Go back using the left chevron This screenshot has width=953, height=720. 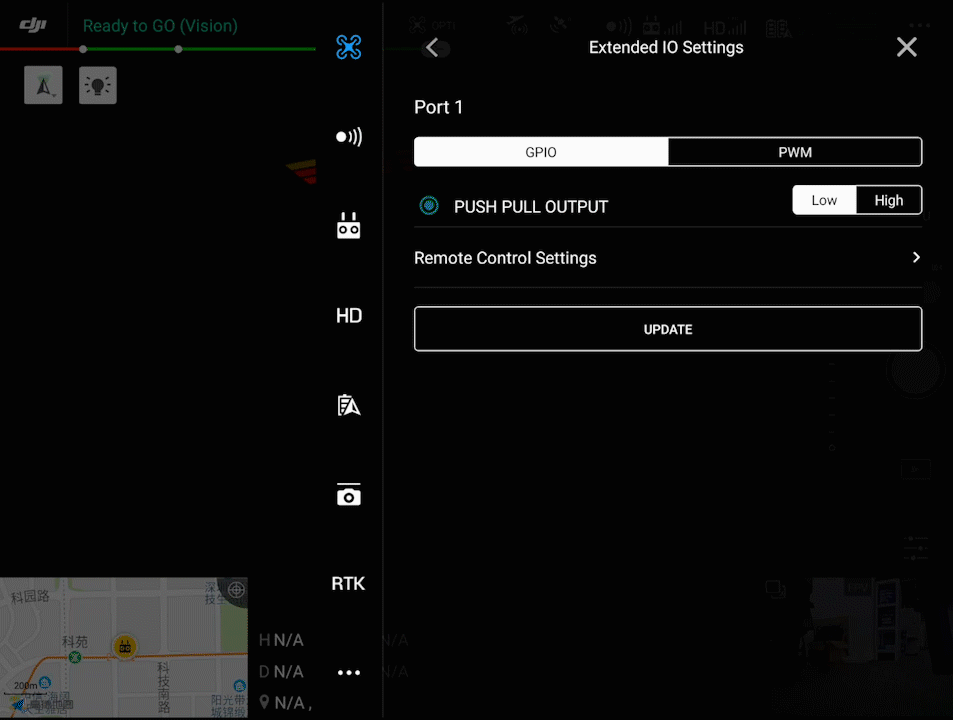432,47
